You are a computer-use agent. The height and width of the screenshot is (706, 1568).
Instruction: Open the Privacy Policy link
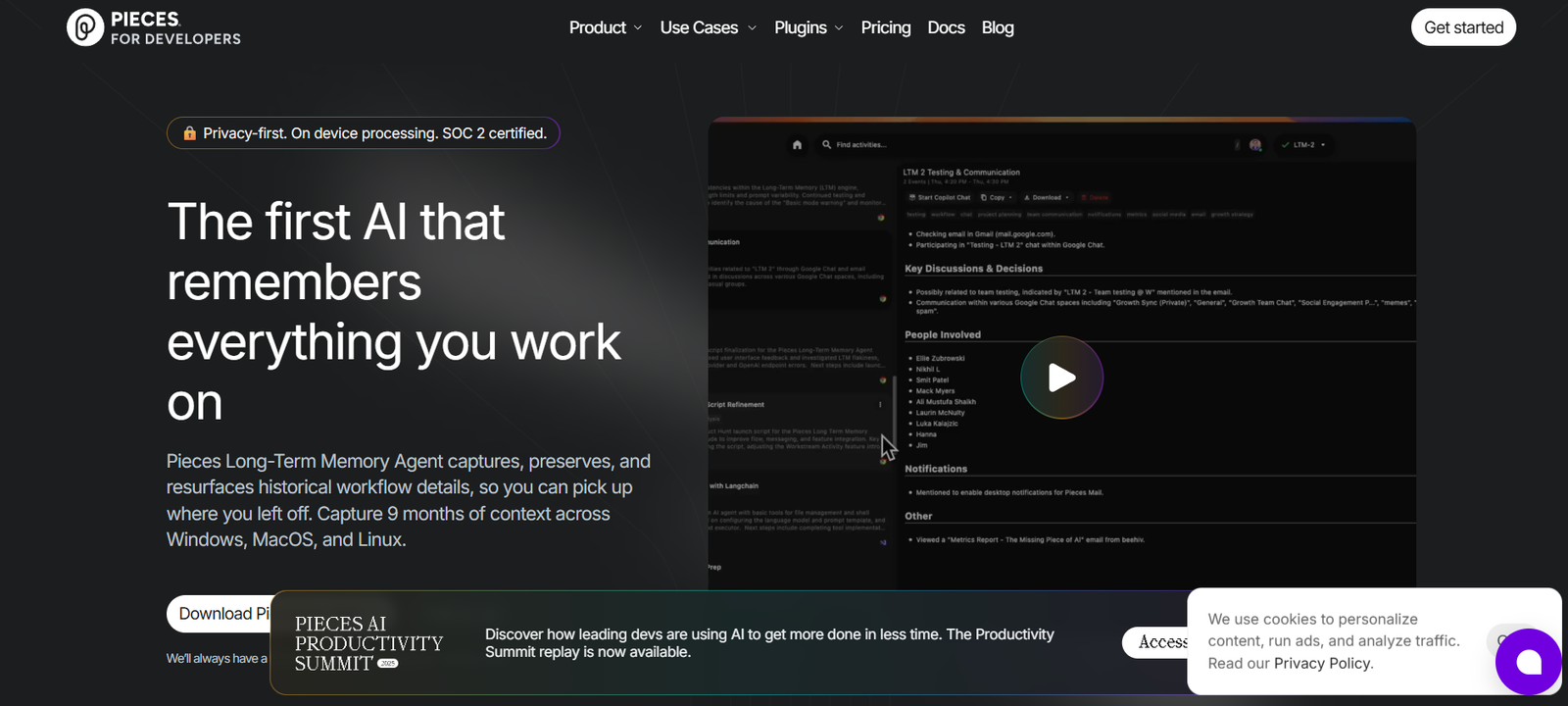[x=1323, y=664]
